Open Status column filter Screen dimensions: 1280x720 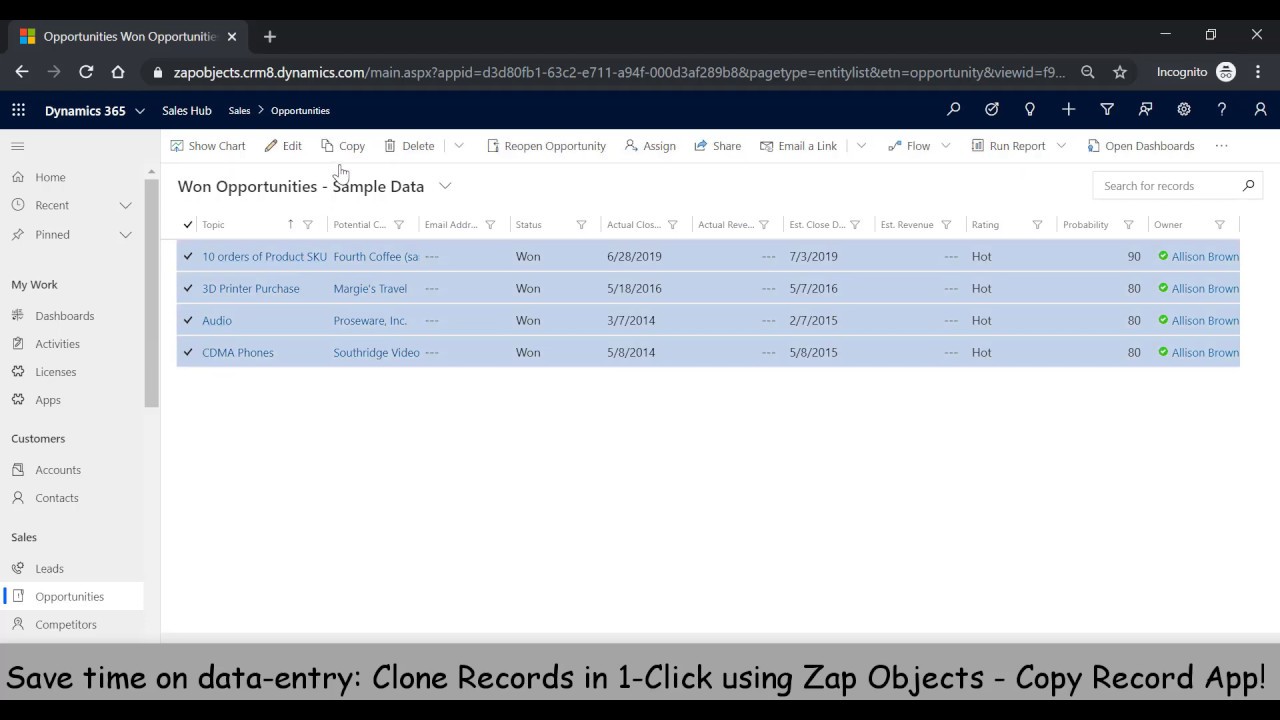pyautogui.click(x=581, y=225)
